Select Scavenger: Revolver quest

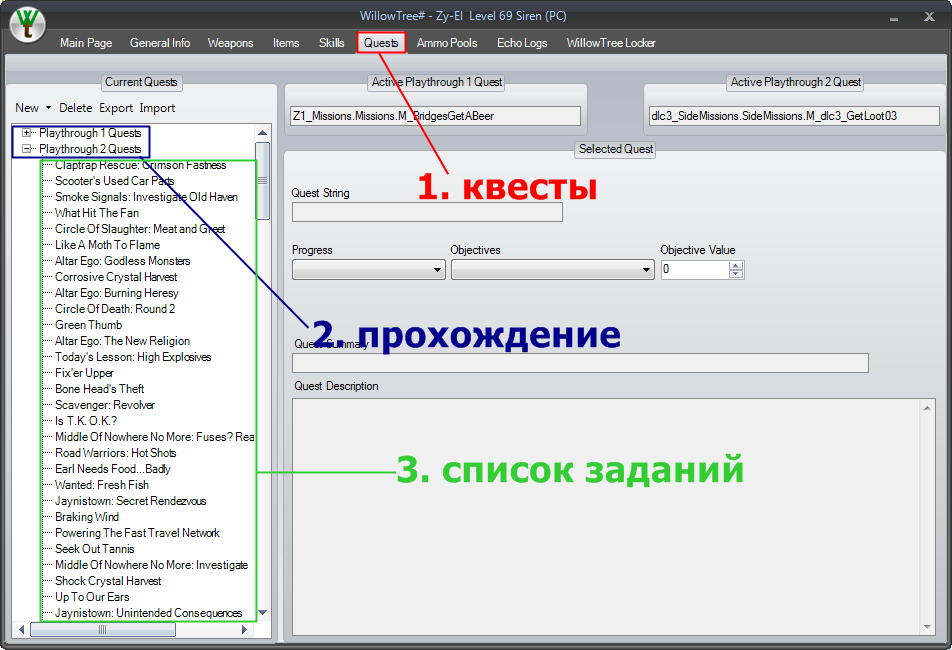click(104, 405)
